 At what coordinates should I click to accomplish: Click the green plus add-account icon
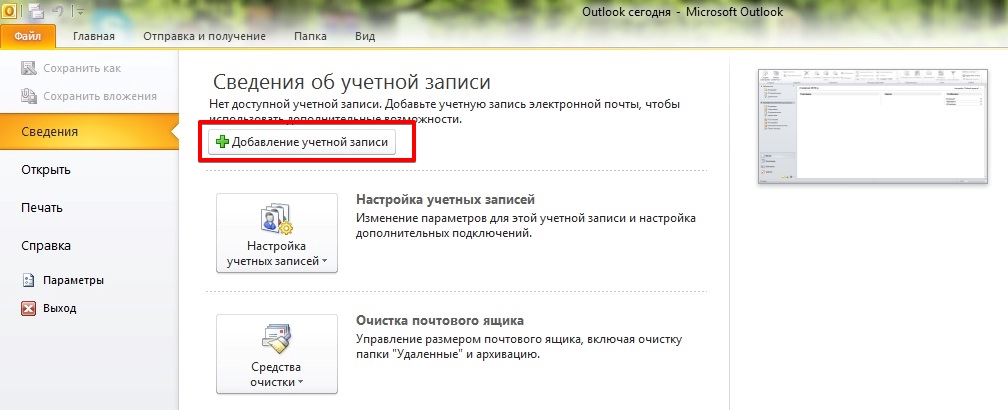coord(222,142)
